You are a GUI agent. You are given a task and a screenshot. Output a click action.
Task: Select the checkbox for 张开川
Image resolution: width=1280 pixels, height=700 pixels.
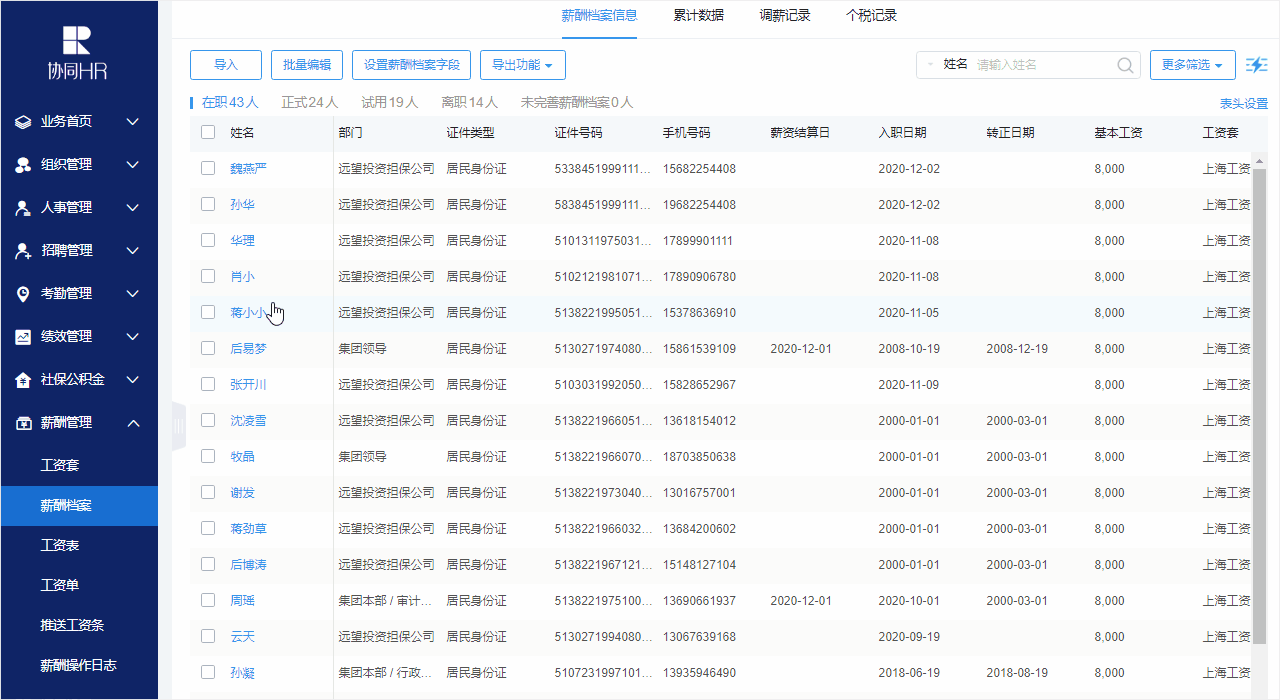pyautogui.click(x=208, y=384)
